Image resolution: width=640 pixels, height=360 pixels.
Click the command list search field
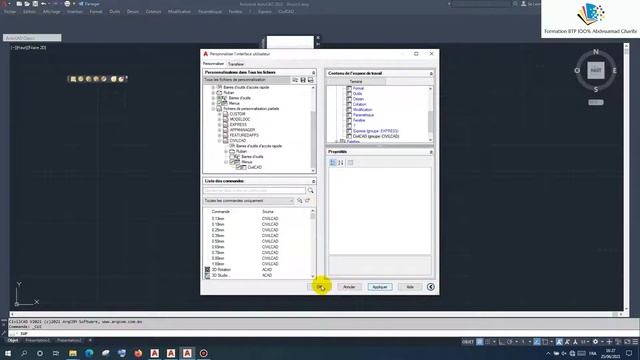254,191
